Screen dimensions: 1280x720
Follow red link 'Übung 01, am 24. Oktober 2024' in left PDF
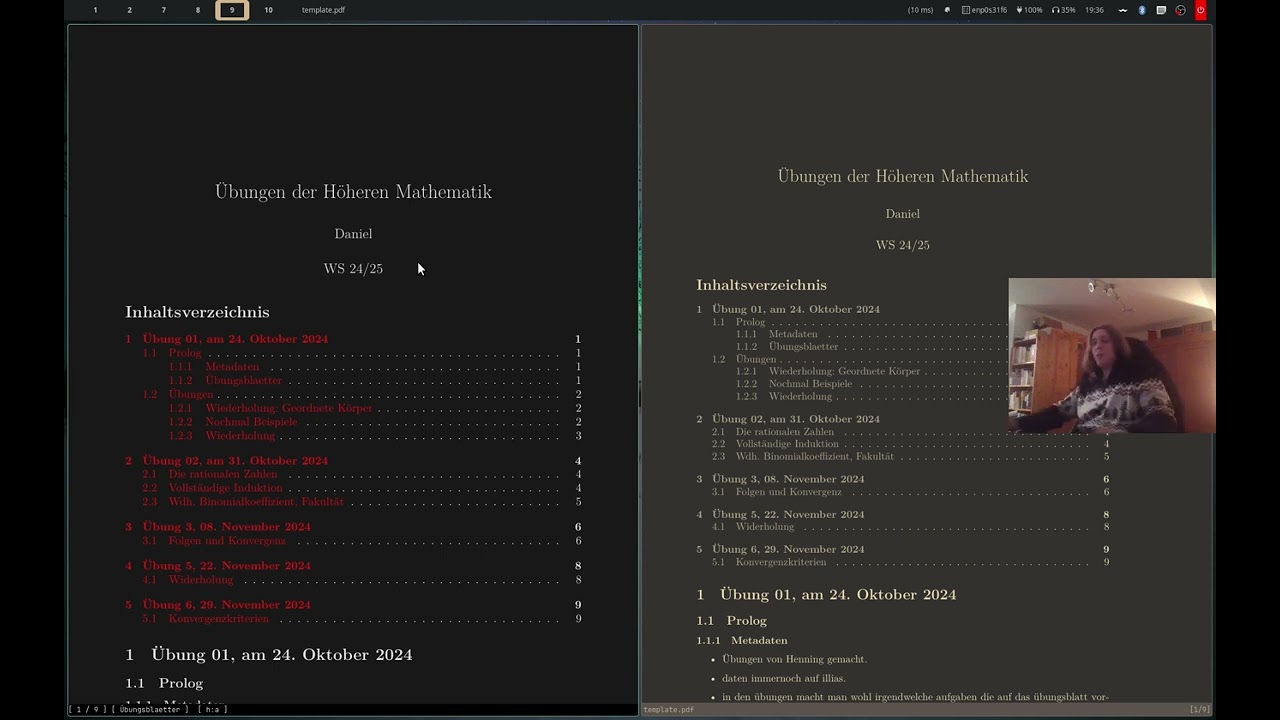235,339
